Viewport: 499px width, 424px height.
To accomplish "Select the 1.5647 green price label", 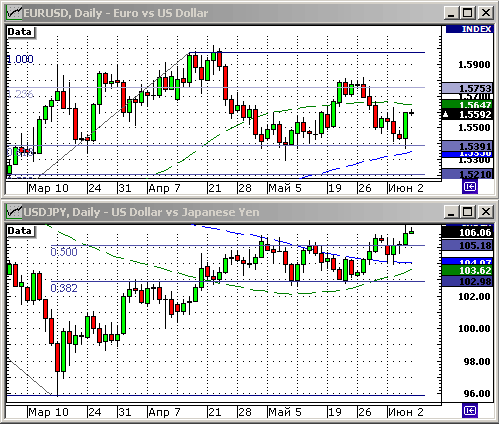I will pyautogui.click(x=467, y=105).
